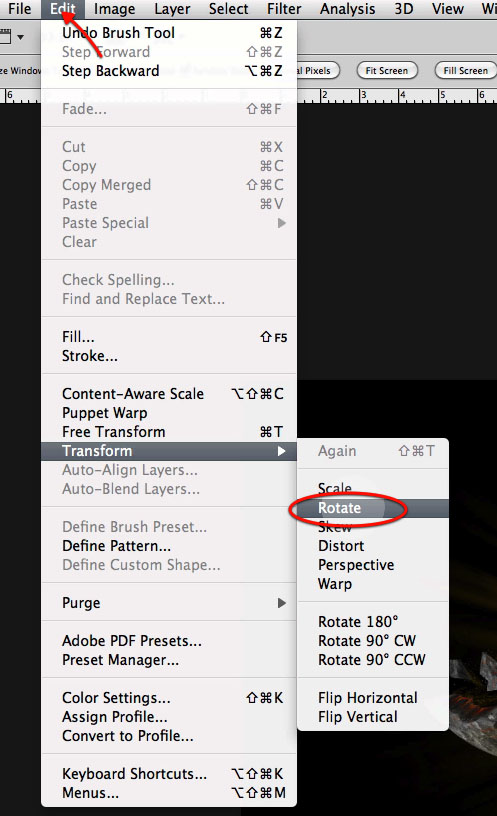Open the tool preset dropdown arrow
The height and width of the screenshot is (816, 497).
[20, 37]
